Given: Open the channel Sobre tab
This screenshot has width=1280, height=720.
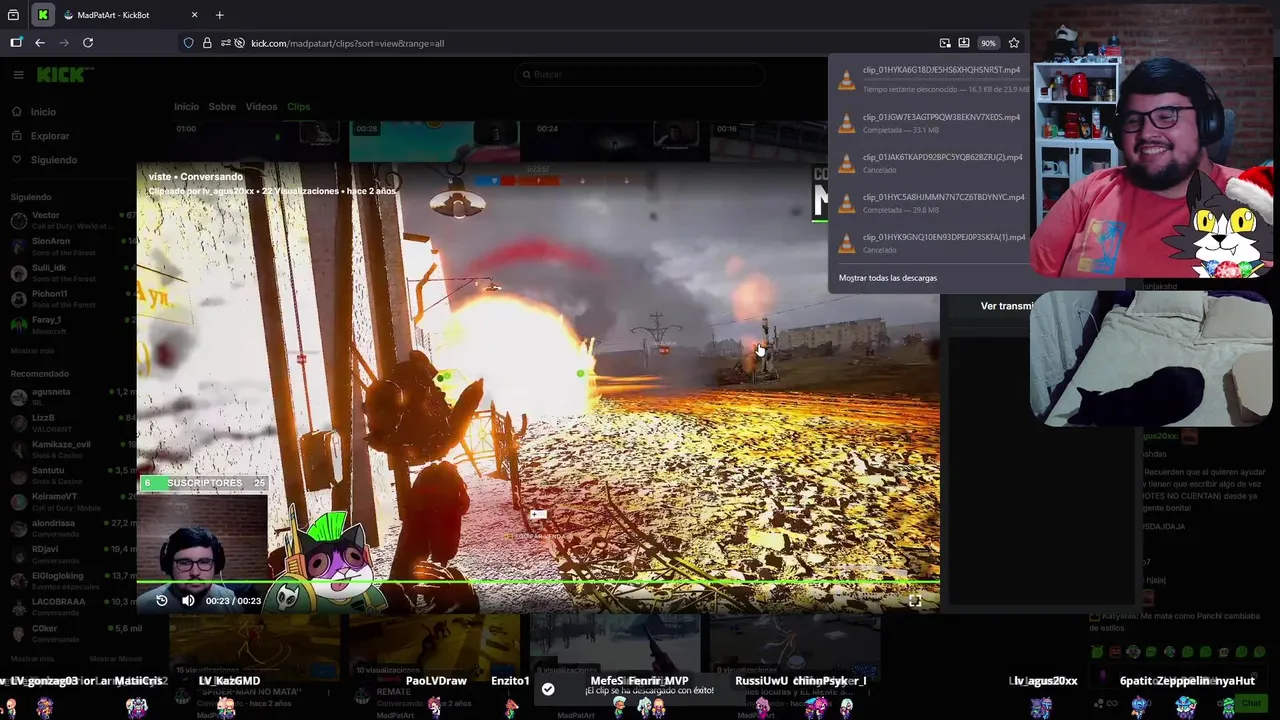Looking at the screenshot, I should click(222, 106).
